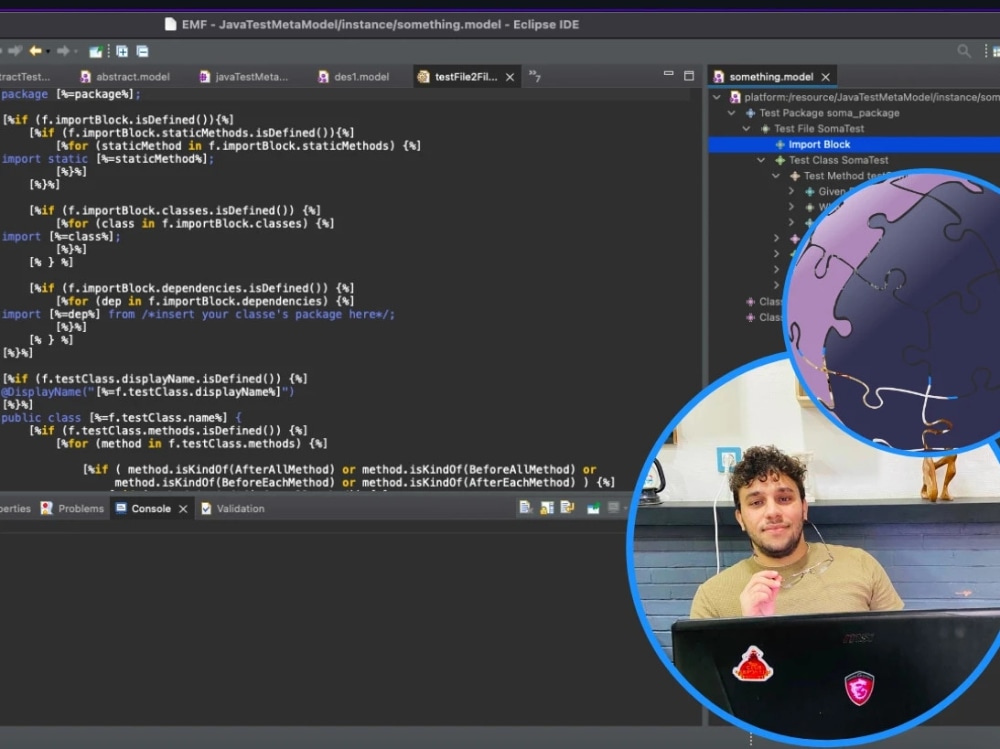Click the Problems view icon
Screen dimensions: 1000x749
click(46, 508)
